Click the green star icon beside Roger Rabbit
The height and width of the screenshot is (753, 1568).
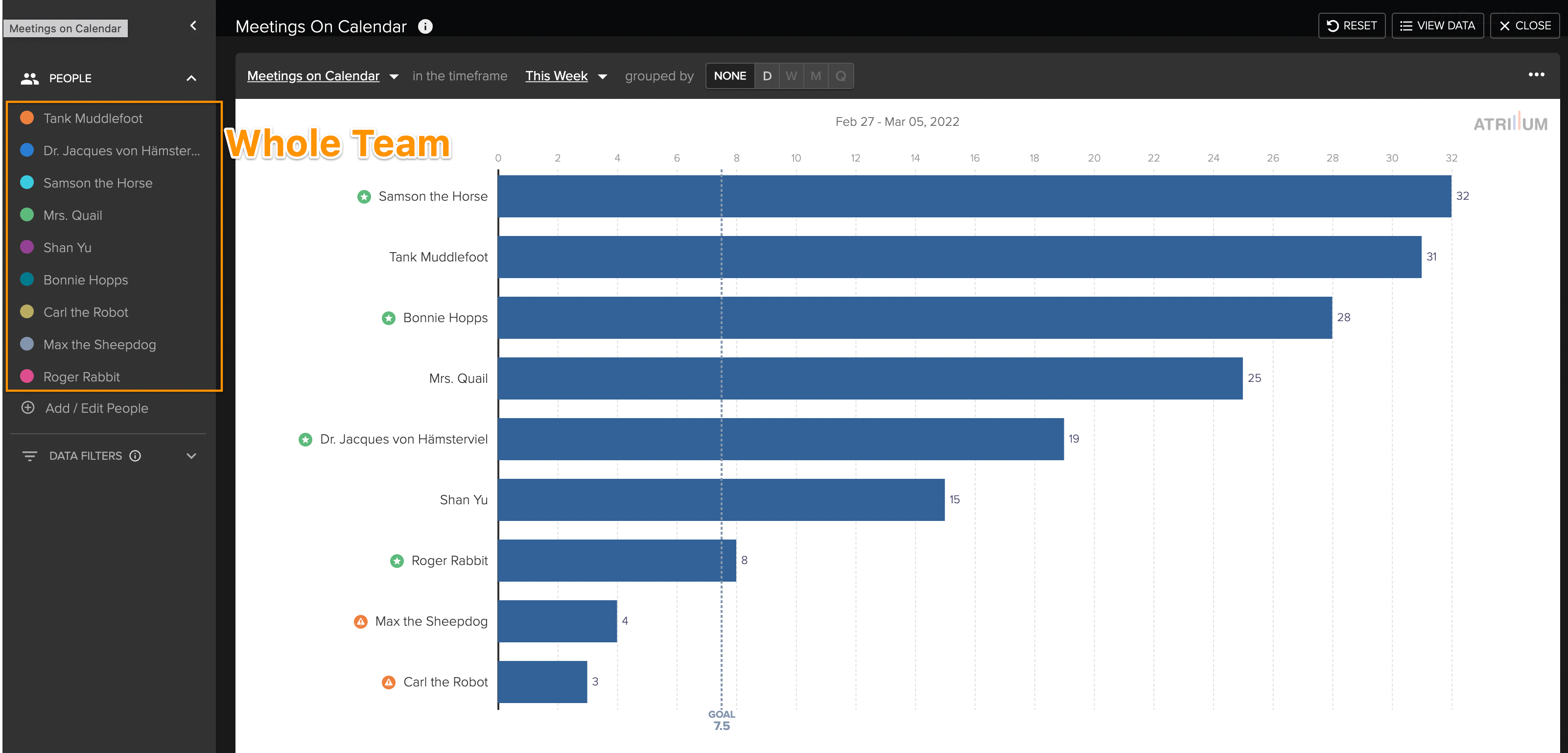(x=397, y=561)
